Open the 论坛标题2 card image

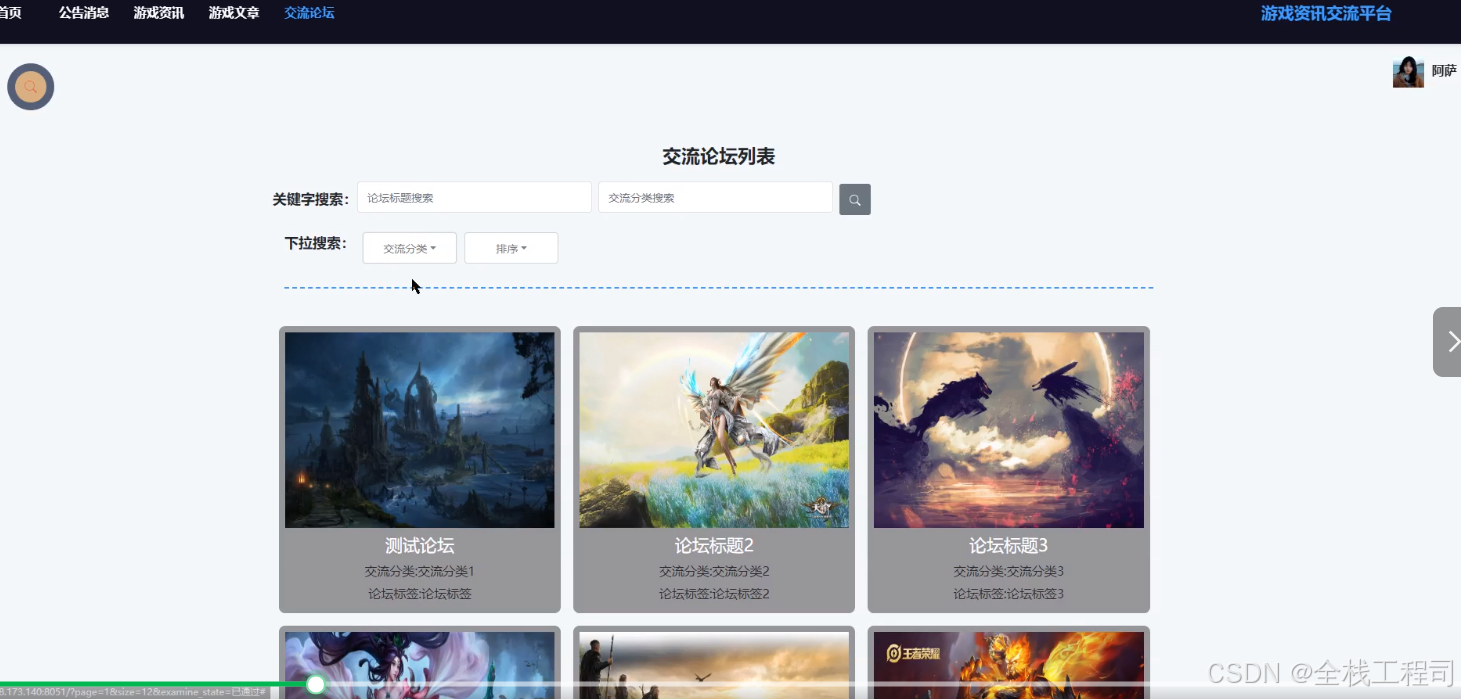click(x=714, y=430)
